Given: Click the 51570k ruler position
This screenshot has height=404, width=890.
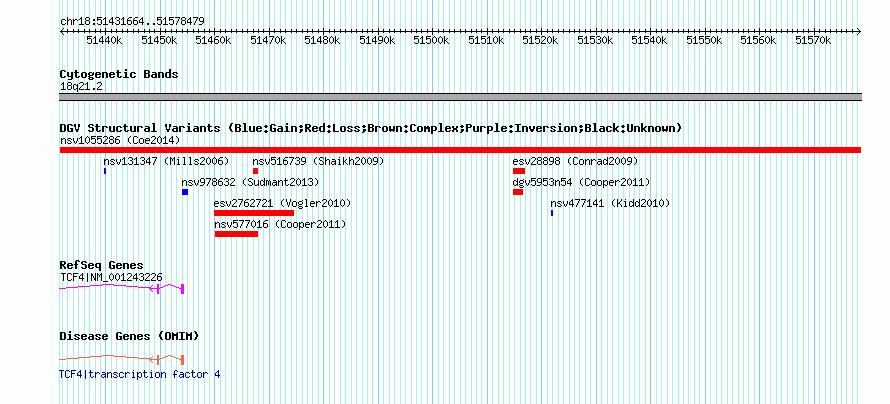Looking at the screenshot, I should coord(813,40).
